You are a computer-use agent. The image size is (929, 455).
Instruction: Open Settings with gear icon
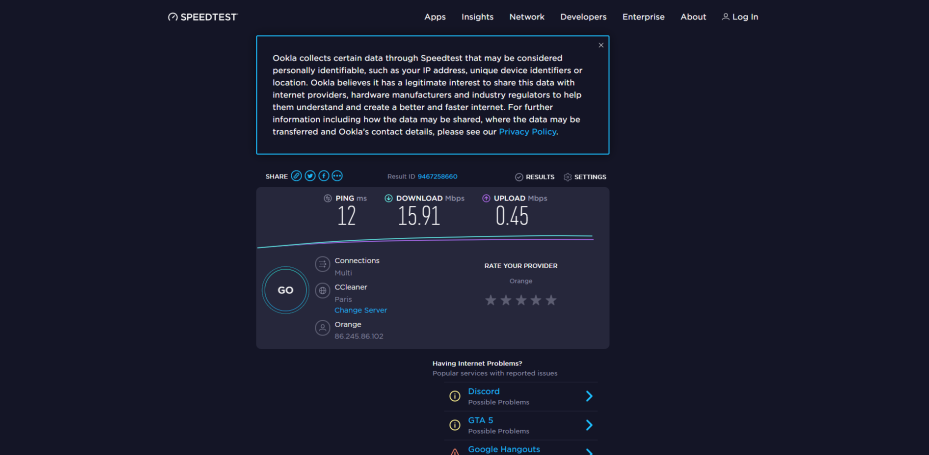click(x=585, y=177)
